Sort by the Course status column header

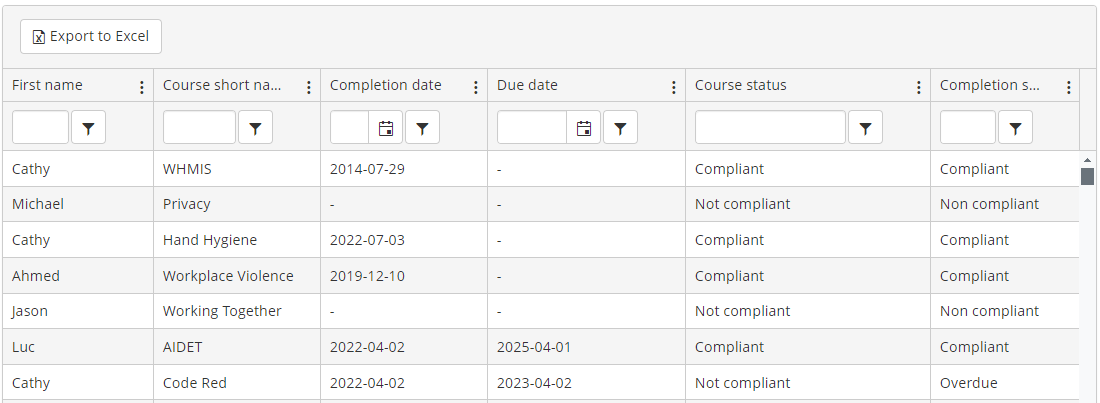click(x=741, y=85)
